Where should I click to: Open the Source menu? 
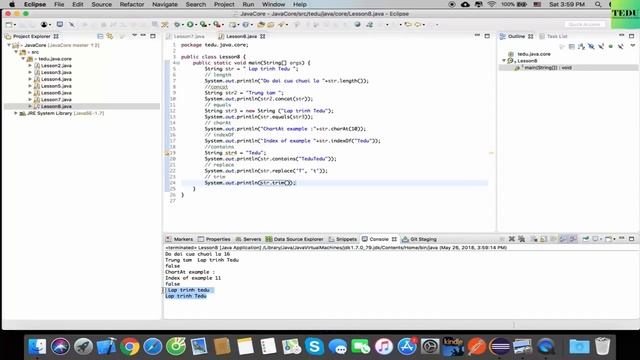pyautogui.click(x=102, y=4)
